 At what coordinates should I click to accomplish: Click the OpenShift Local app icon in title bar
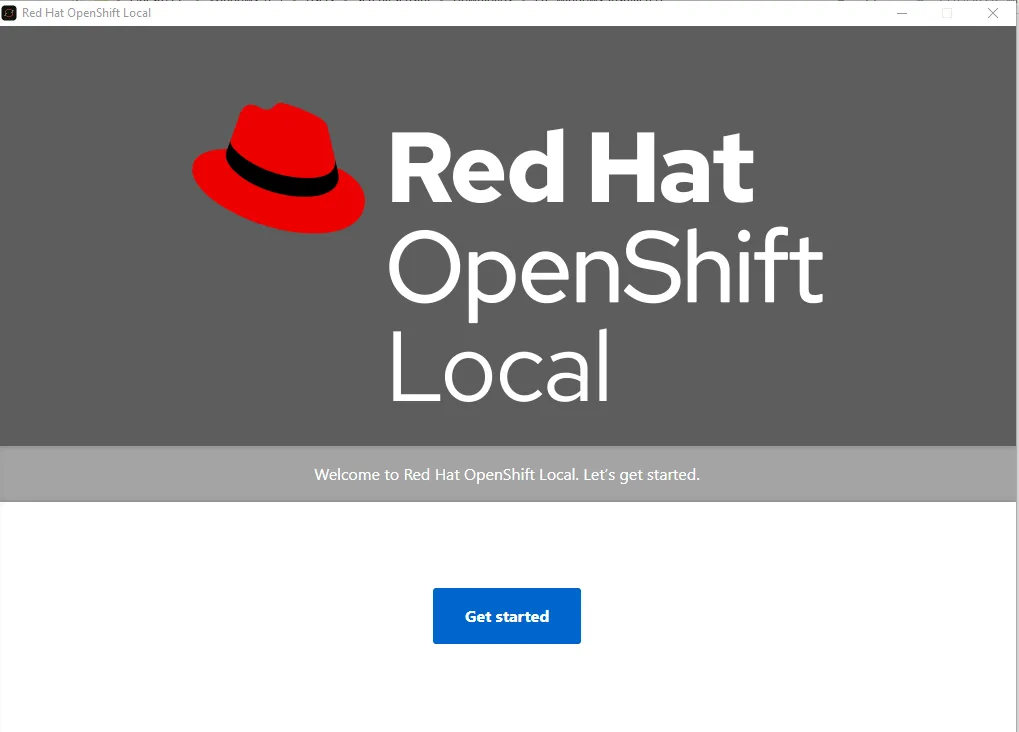tap(9, 13)
